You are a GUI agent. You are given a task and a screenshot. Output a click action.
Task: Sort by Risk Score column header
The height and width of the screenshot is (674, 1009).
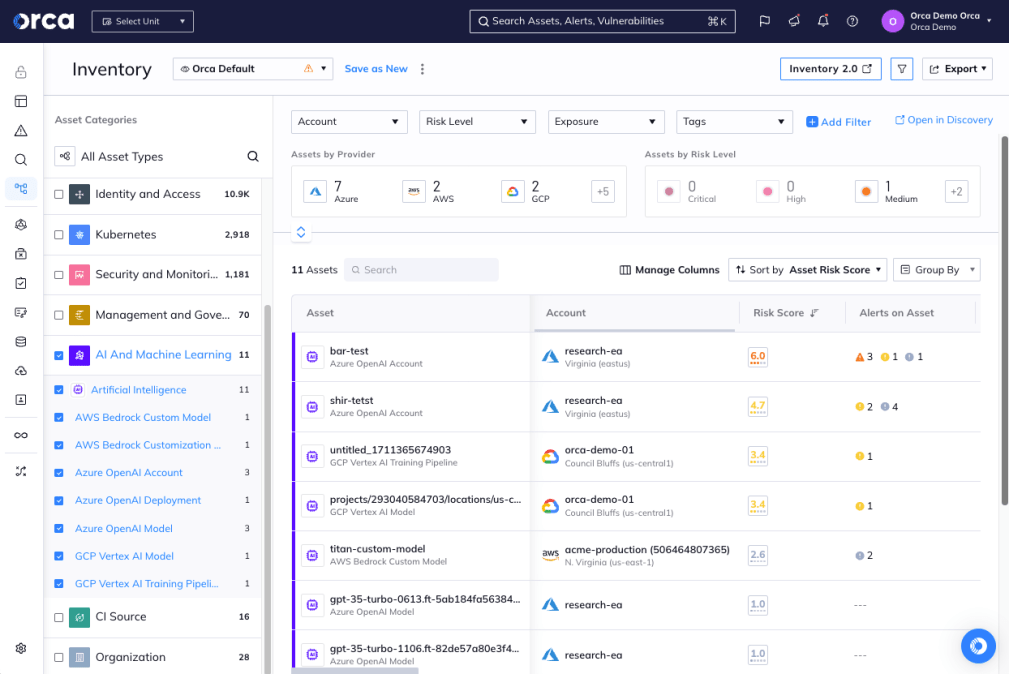(785, 313)
